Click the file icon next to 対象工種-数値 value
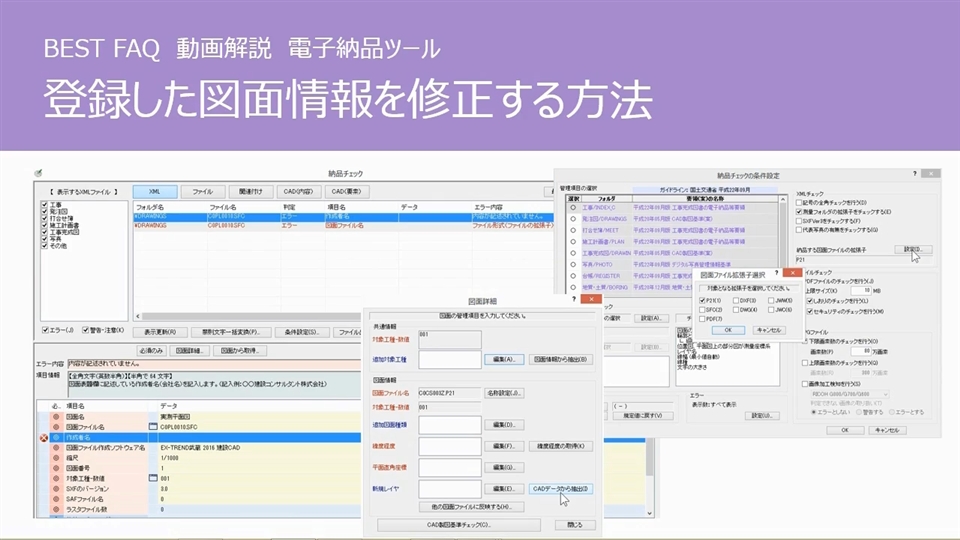Image resolution: width=960 pixels, height=540 pixels. point(152,478)
